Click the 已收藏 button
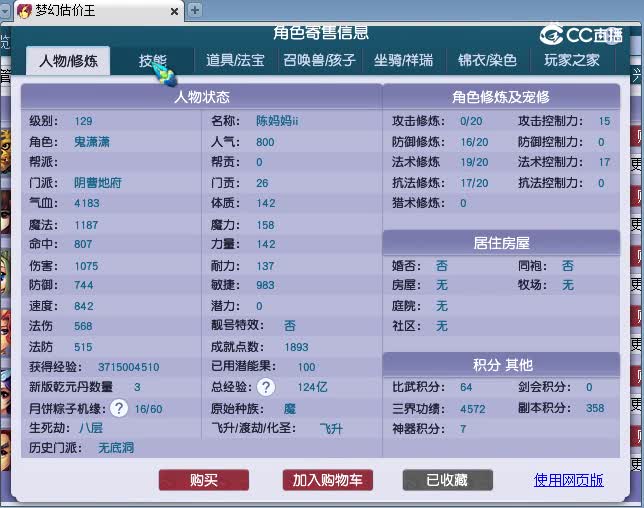The height and width of the screenshot is (508, 644). pos(447,480)
